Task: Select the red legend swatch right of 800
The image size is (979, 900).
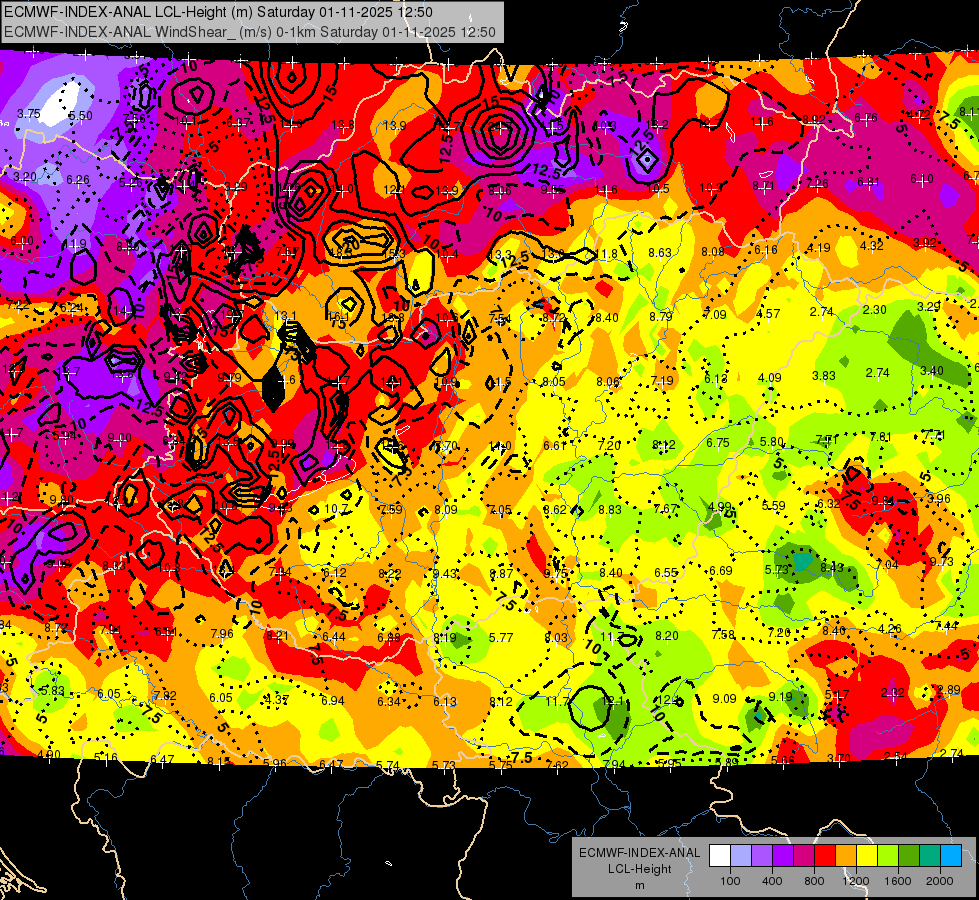Action: pos(825,856)
